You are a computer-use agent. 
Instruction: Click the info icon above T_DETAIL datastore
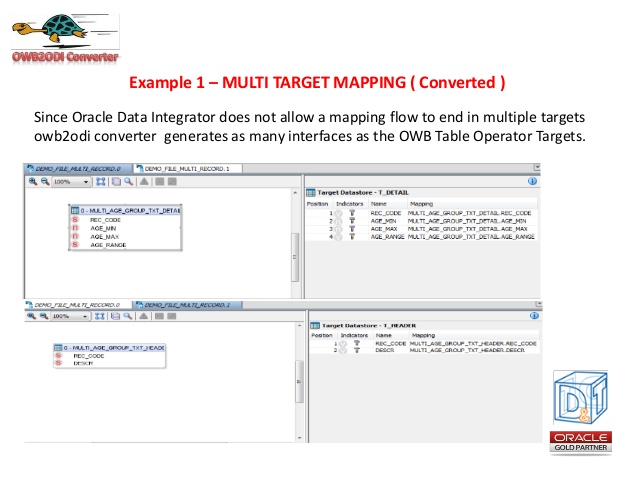click(532, 181)
